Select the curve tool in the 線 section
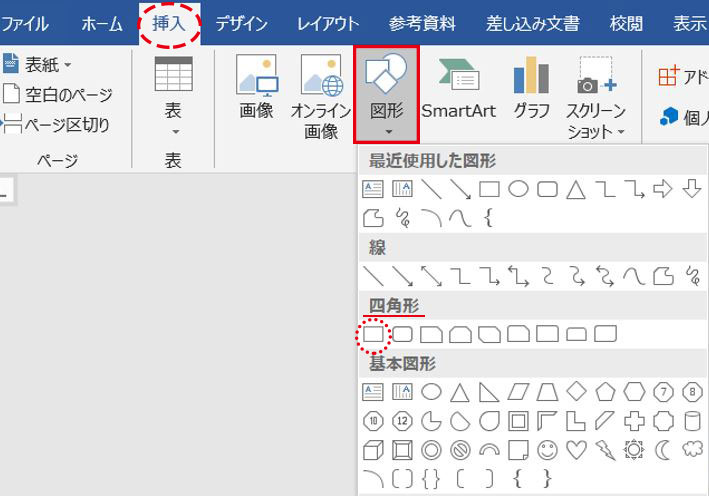This screenshot has width=709, height=496. [x=634, y=276]
